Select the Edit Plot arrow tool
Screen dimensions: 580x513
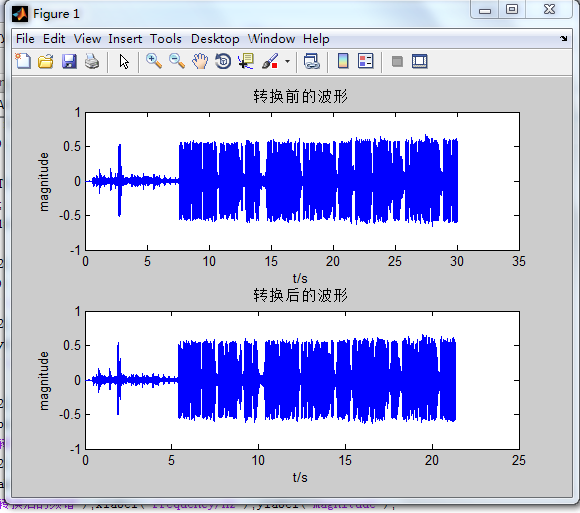tap(124, 61)
